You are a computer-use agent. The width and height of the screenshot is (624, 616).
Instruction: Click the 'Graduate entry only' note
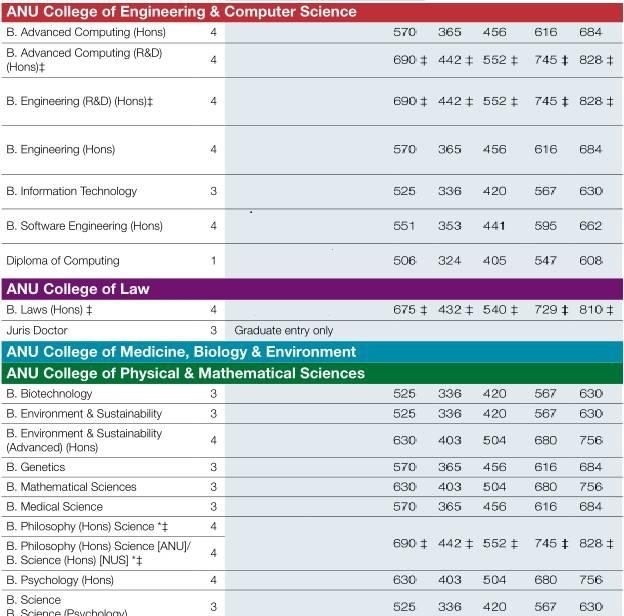[284, 330]
